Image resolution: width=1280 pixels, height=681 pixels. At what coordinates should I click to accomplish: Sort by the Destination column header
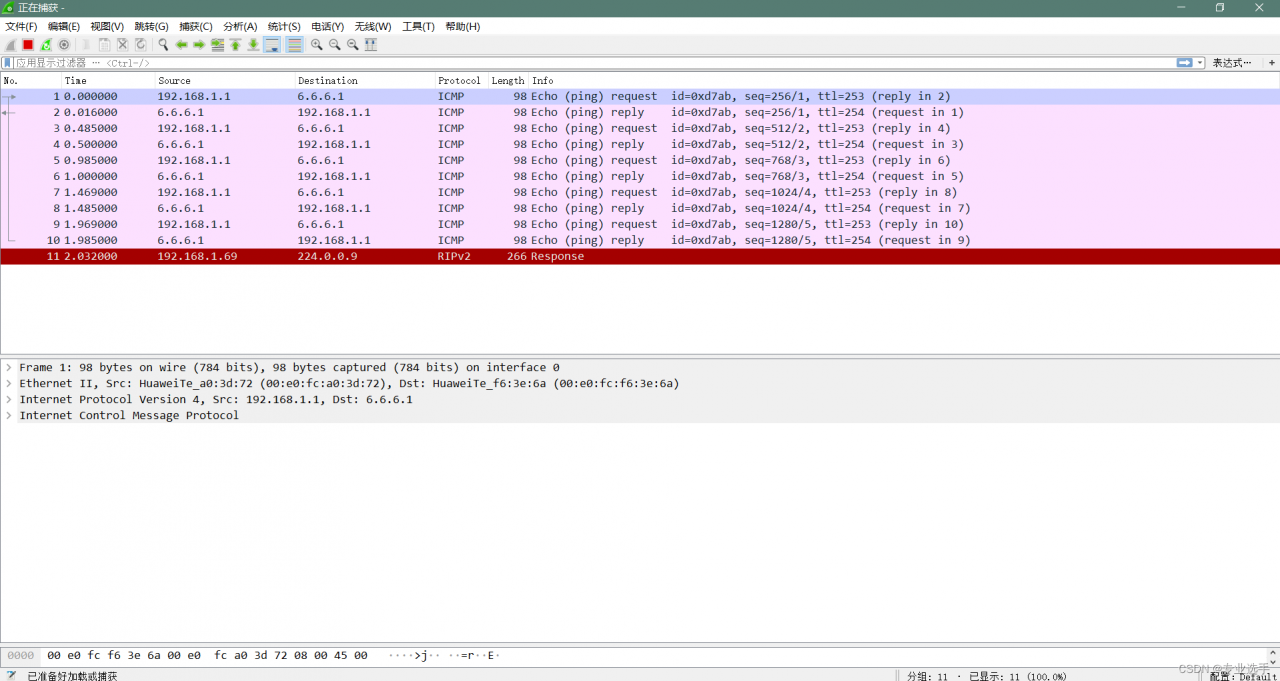[x=365, y=80]
